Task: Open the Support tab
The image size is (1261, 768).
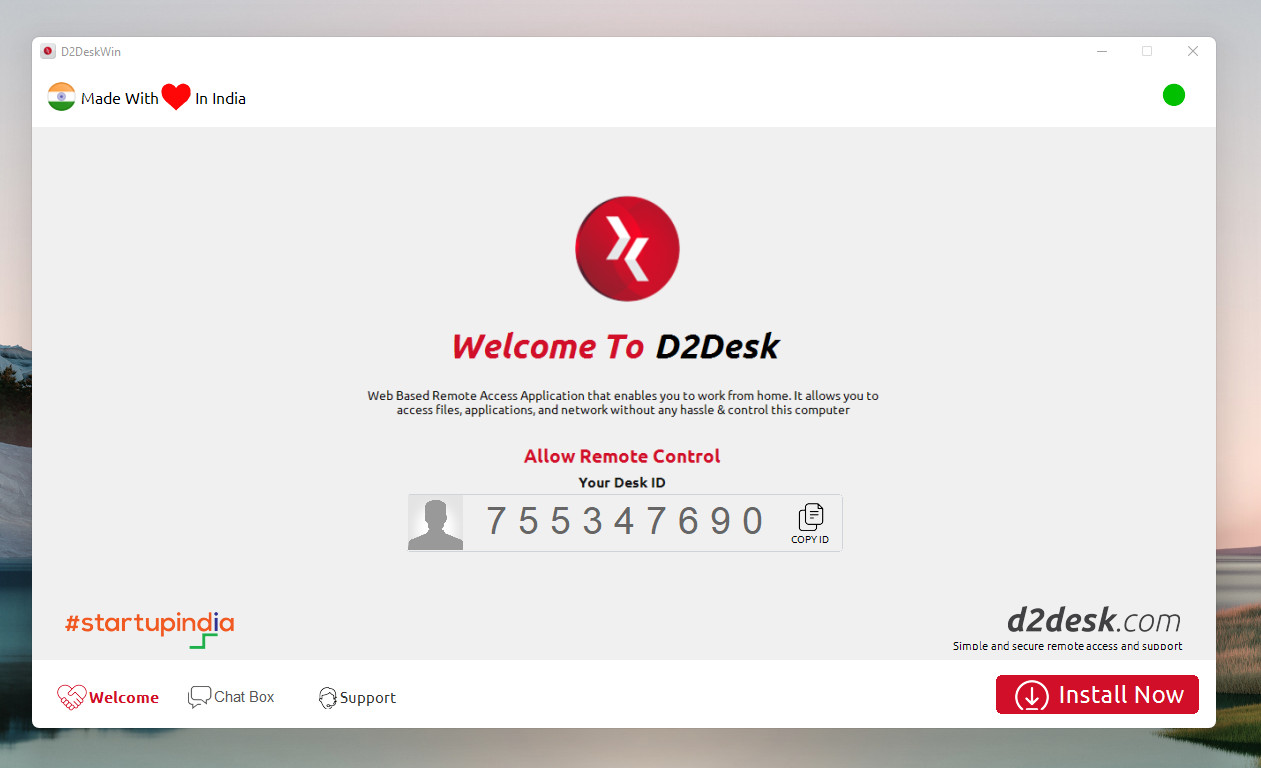Action: coord(357,698)
